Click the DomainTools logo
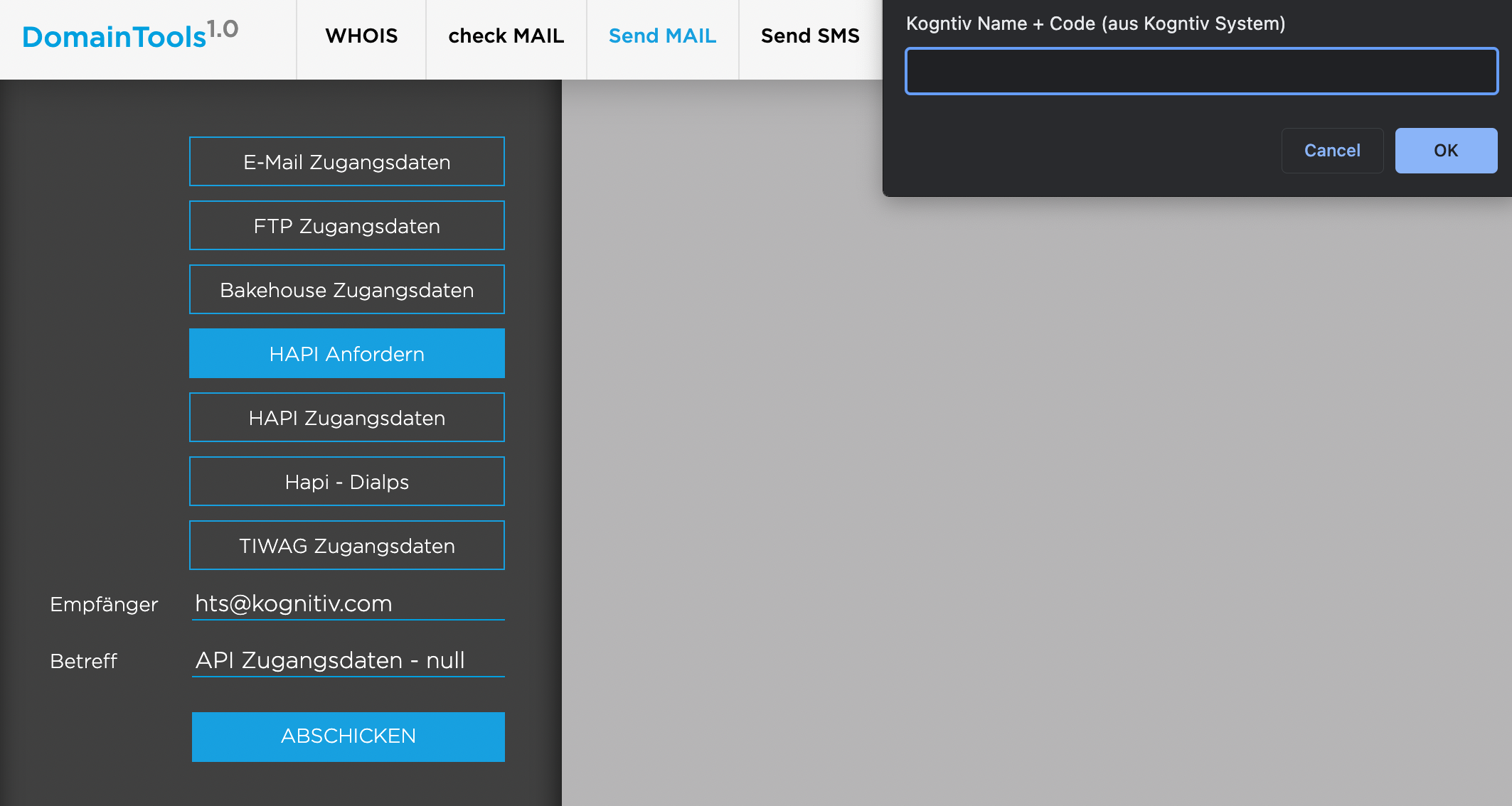Screen dimensions: 1512x806 [x=130, y=36]
